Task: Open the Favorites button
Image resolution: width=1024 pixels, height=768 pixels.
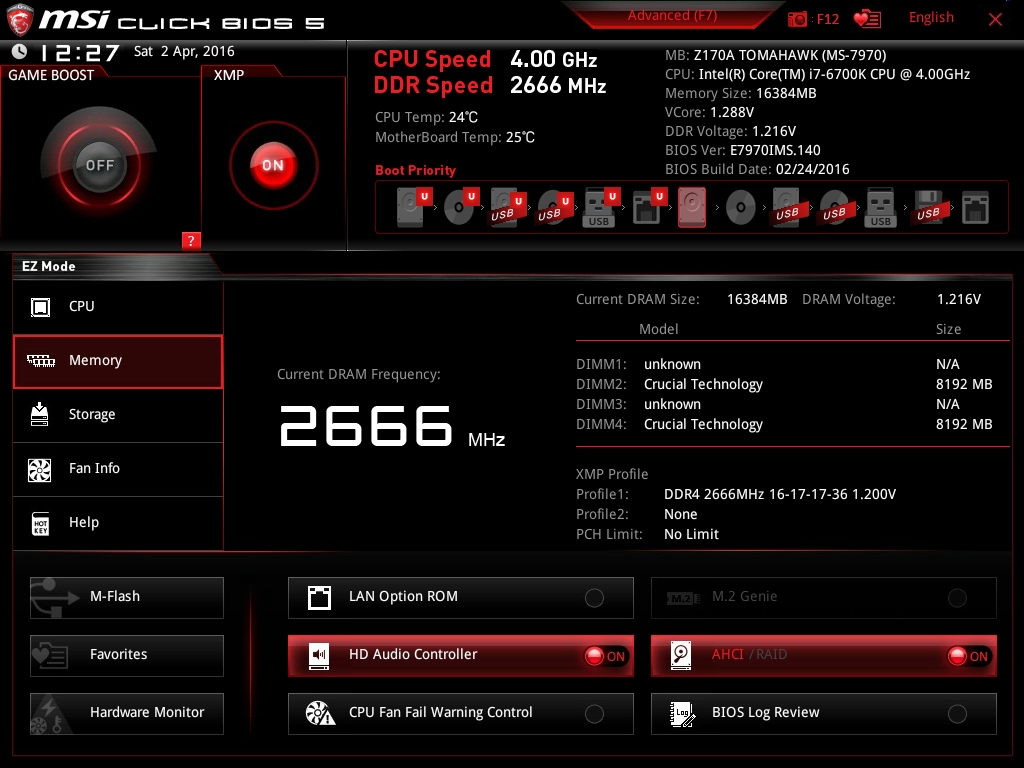Action: 127,656
